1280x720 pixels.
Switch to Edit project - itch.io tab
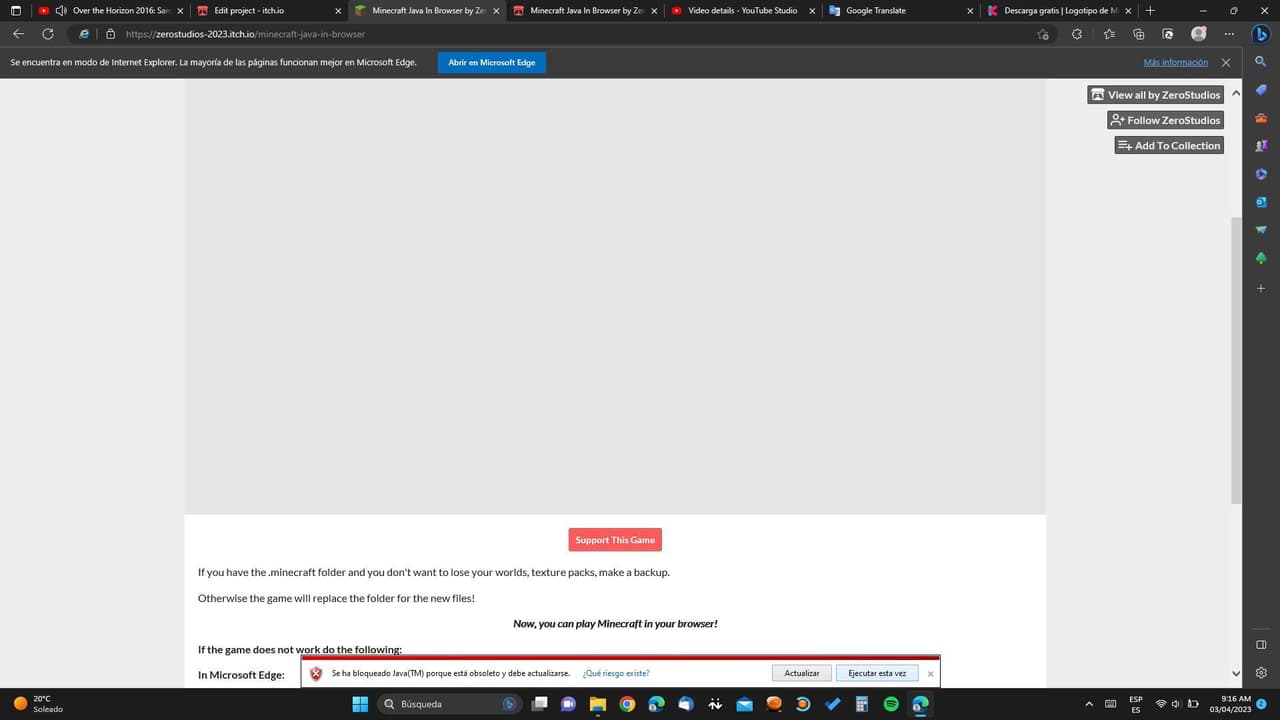267,10
